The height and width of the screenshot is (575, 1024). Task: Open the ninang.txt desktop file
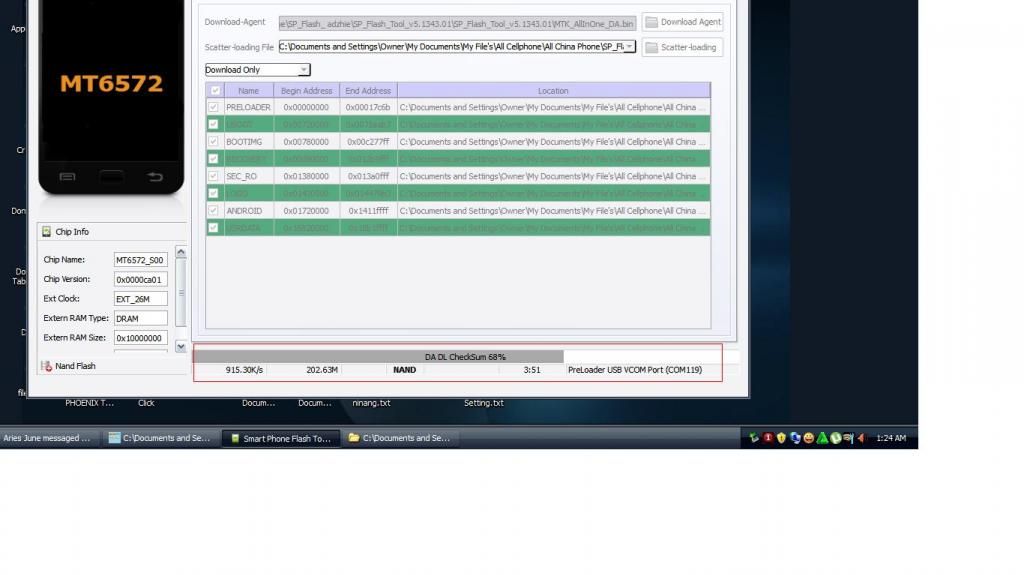click(371, 403)
